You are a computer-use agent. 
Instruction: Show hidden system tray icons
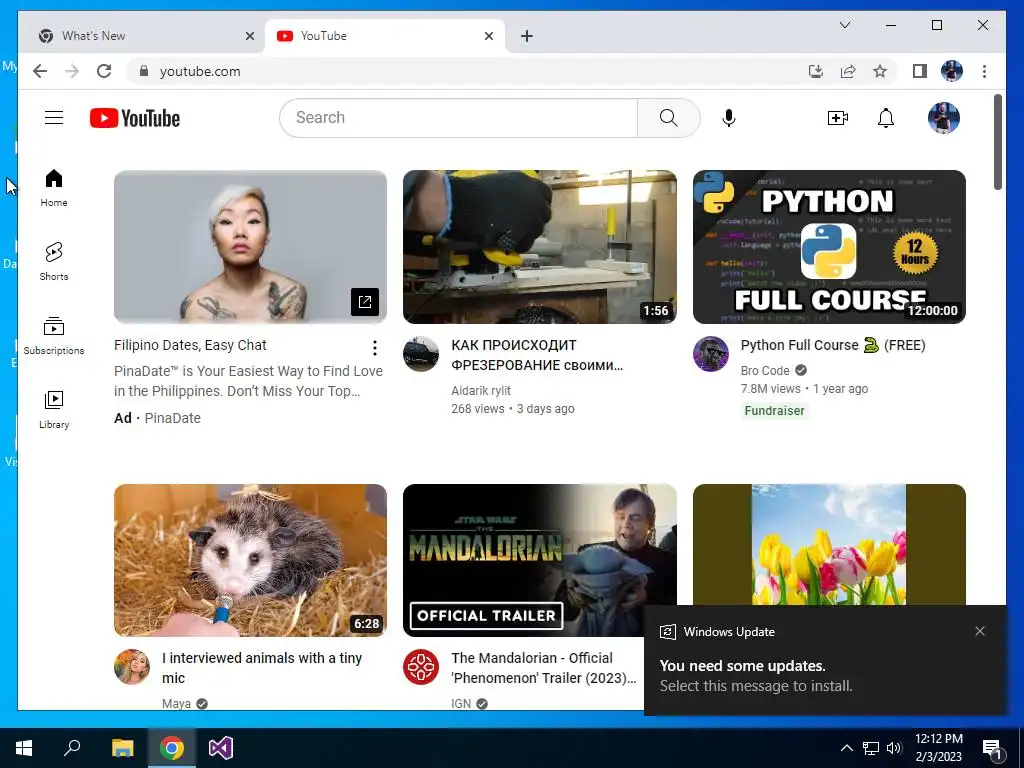tap(846, 748)
